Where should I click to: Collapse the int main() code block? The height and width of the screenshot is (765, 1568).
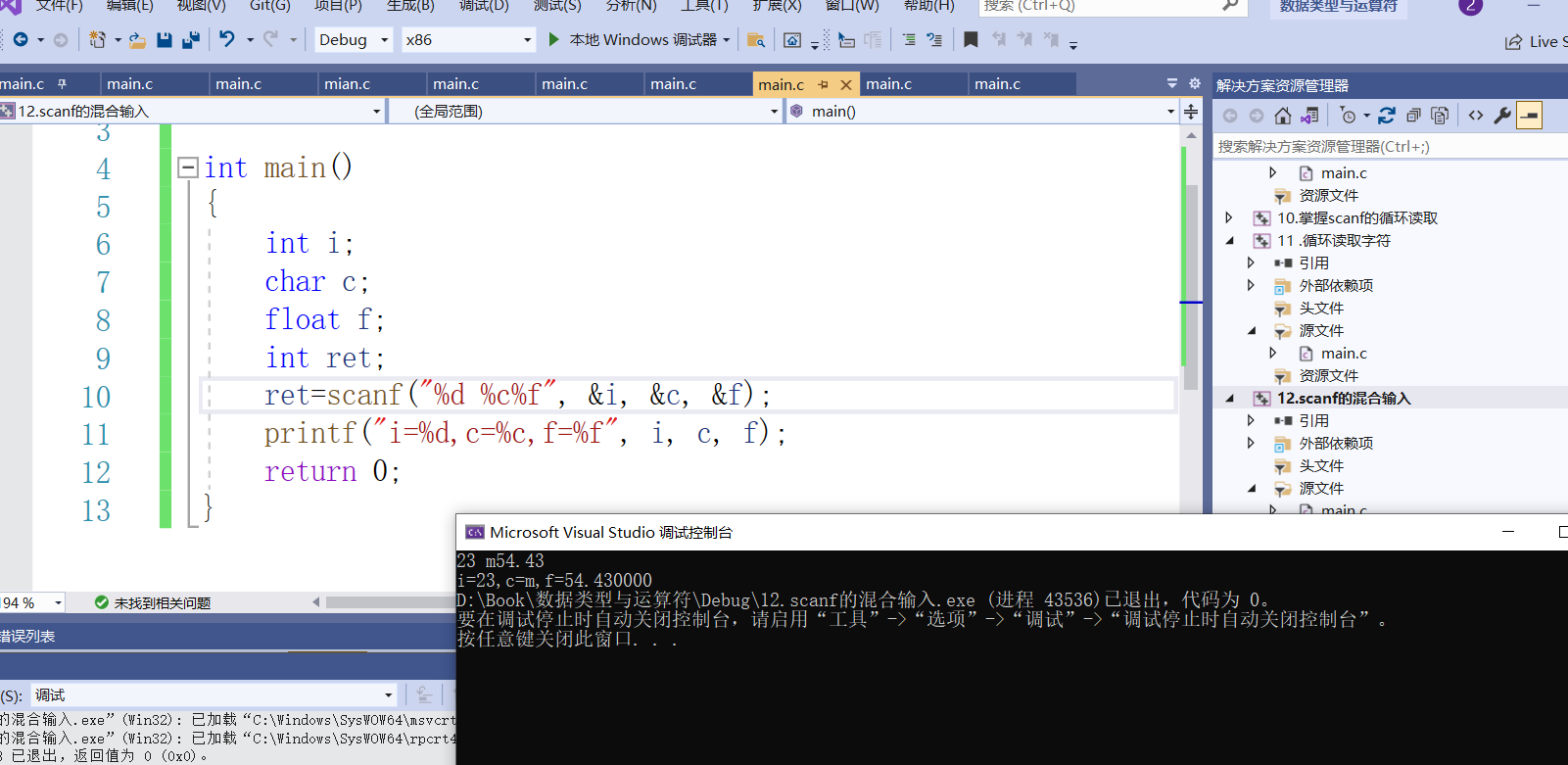pyautogui.click(x=188, y=167)
